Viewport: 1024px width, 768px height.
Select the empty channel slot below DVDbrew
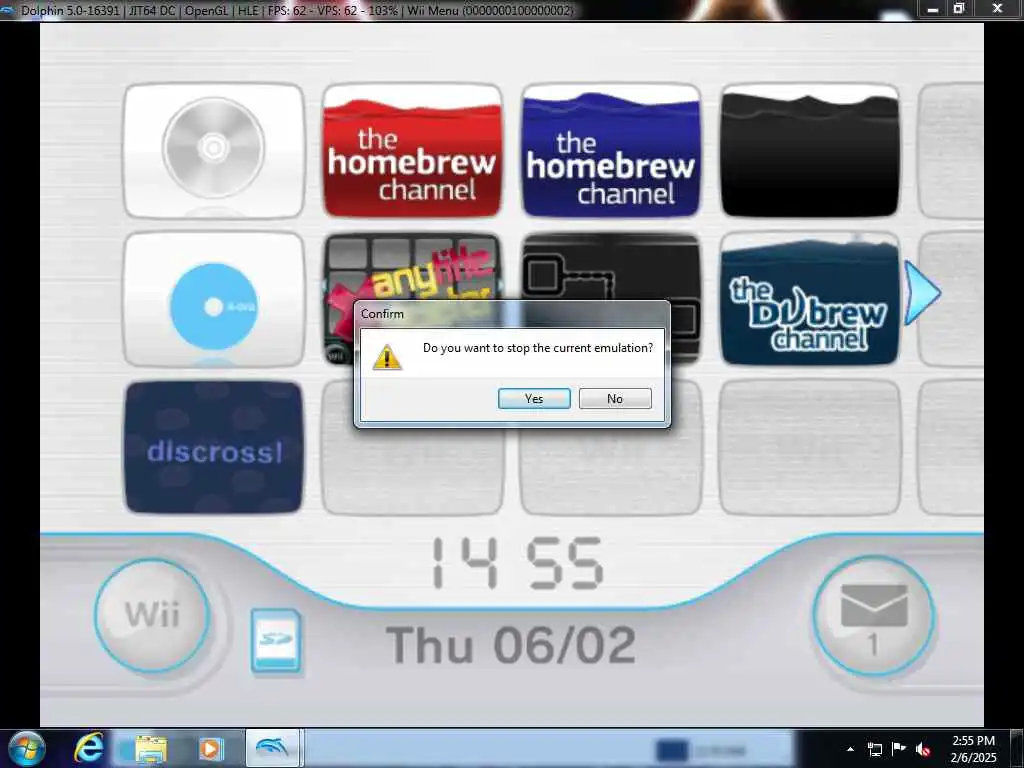(810, 448)
